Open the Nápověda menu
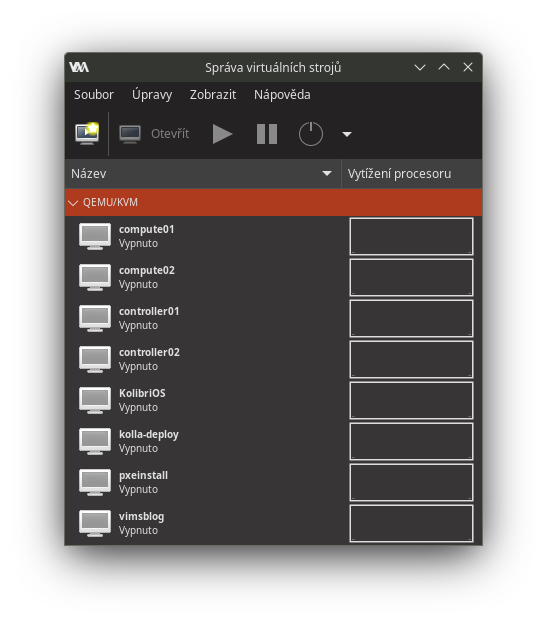 click(x=282, y=95)
